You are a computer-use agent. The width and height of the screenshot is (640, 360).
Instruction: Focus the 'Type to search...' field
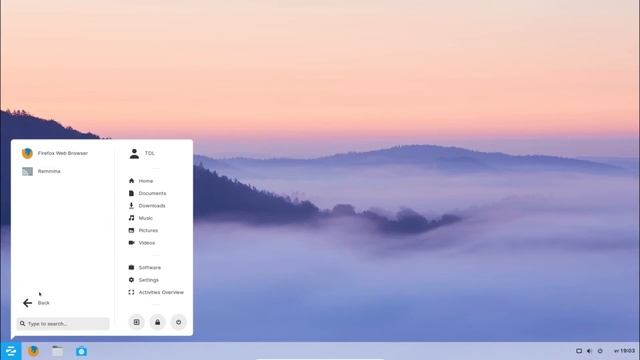(x=63, y=324)
